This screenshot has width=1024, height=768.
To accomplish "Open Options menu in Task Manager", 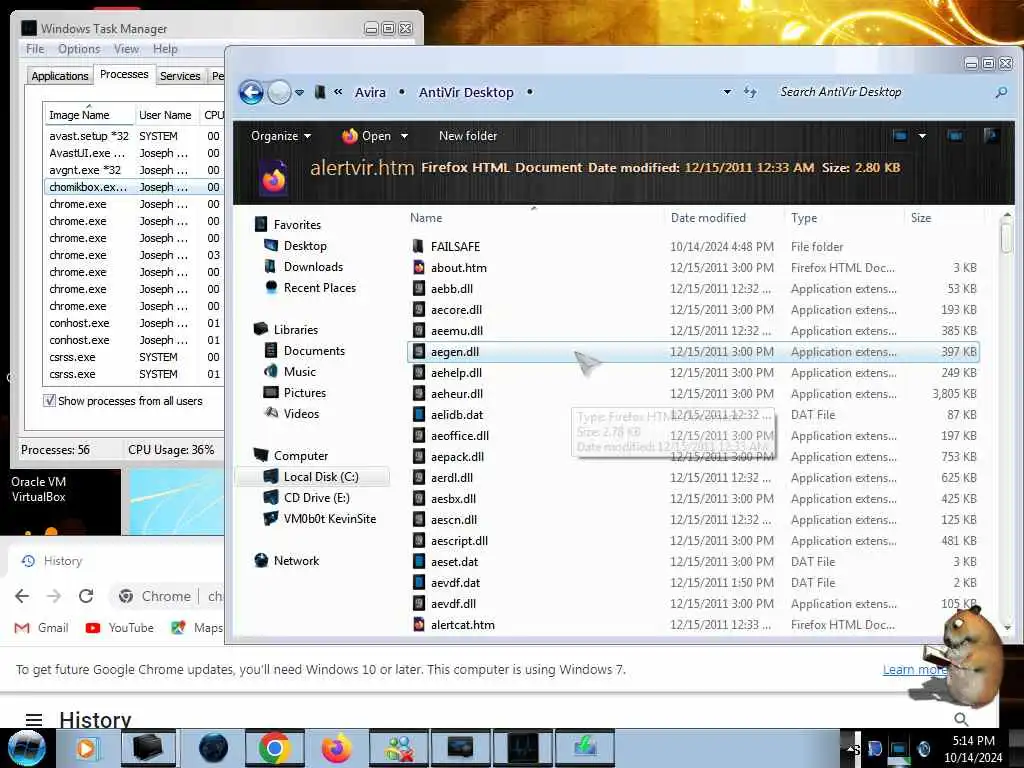I will coord(79,49).
